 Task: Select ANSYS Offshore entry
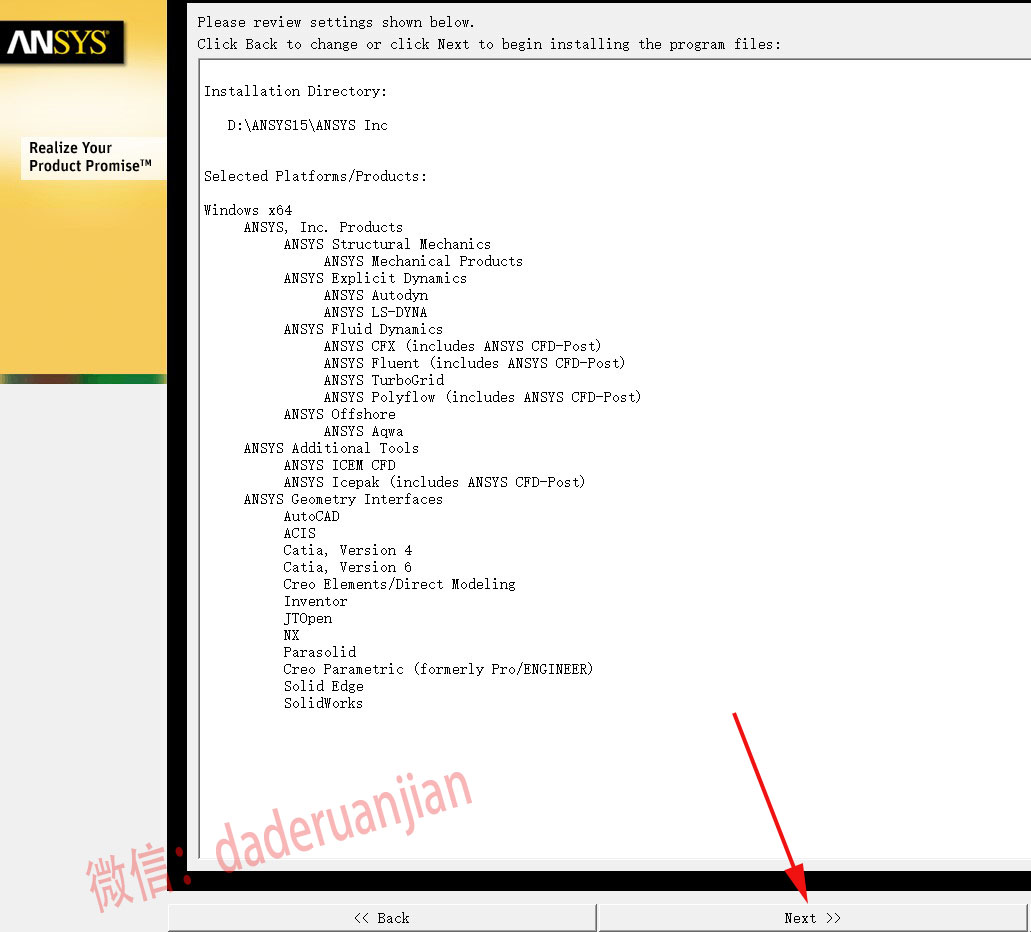339,414
